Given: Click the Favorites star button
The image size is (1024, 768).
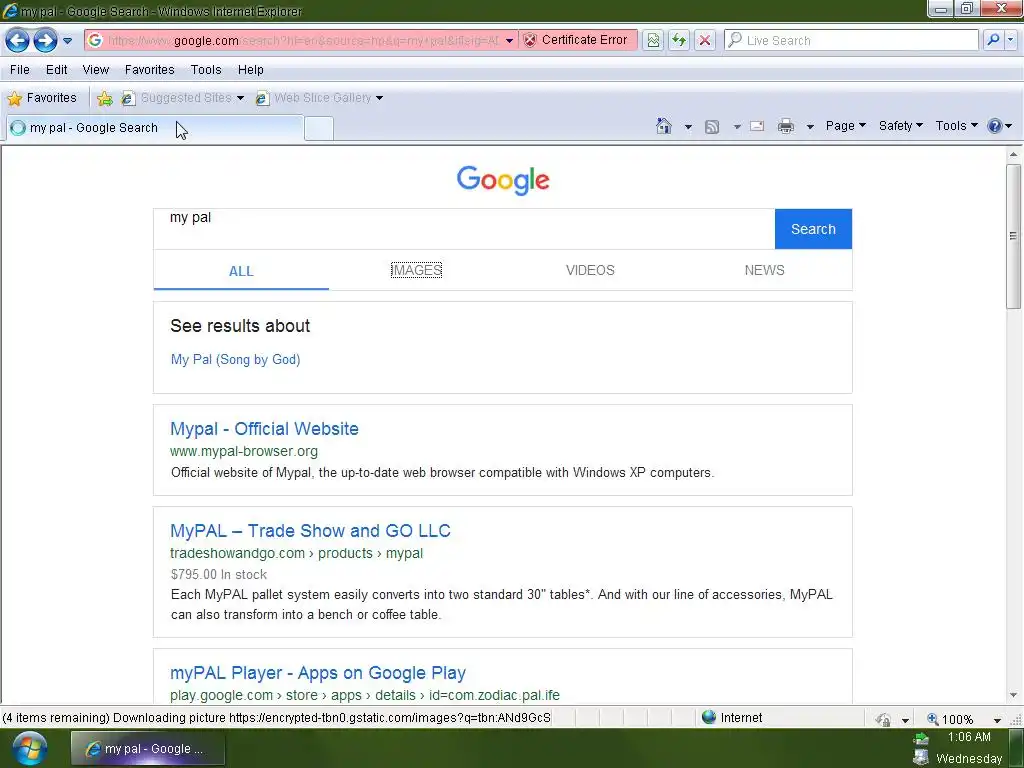Looking at the screenshot, I should tap(42, 98).
